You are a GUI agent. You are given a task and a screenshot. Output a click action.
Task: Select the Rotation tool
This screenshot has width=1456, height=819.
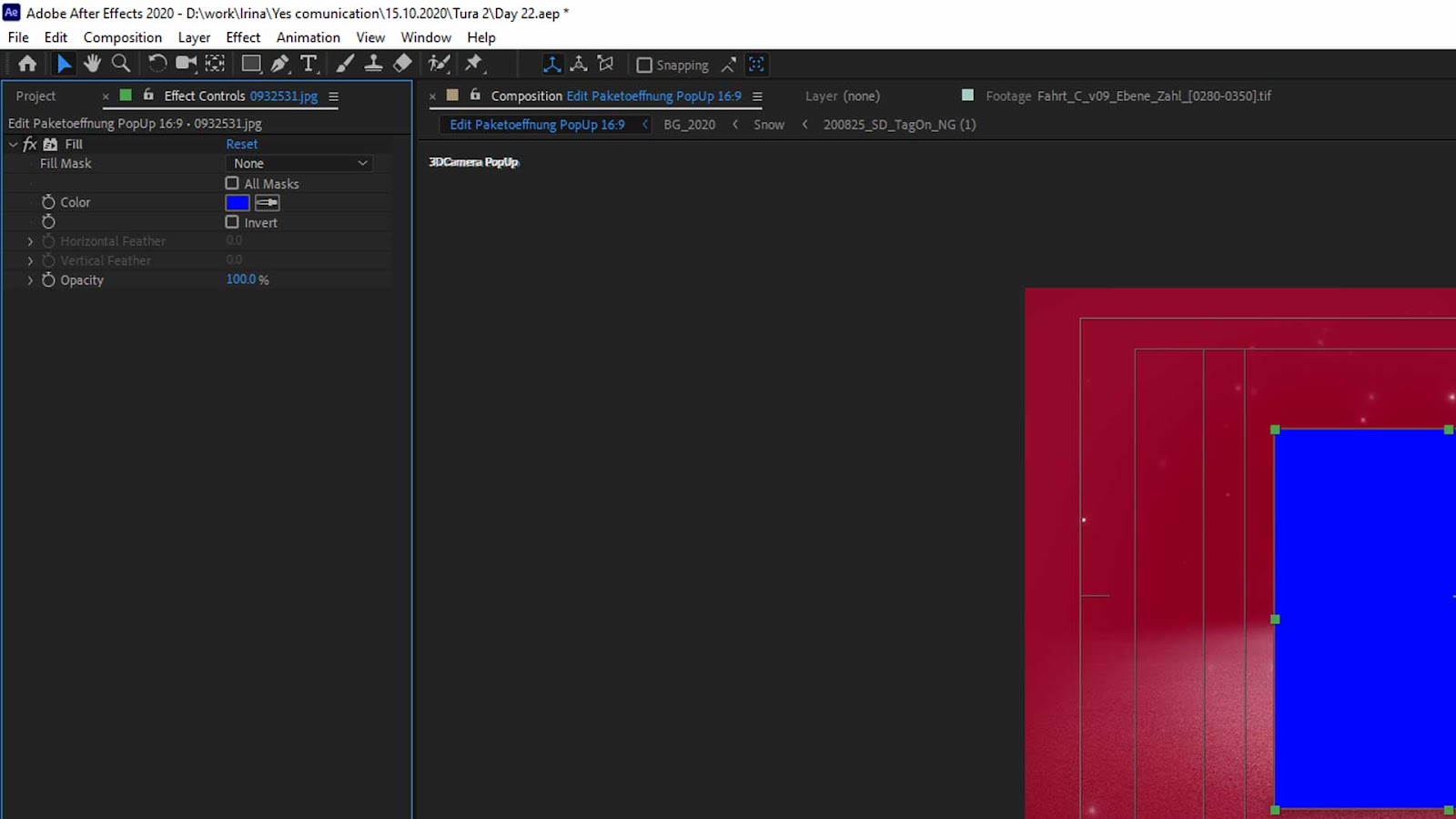(157, 64)
